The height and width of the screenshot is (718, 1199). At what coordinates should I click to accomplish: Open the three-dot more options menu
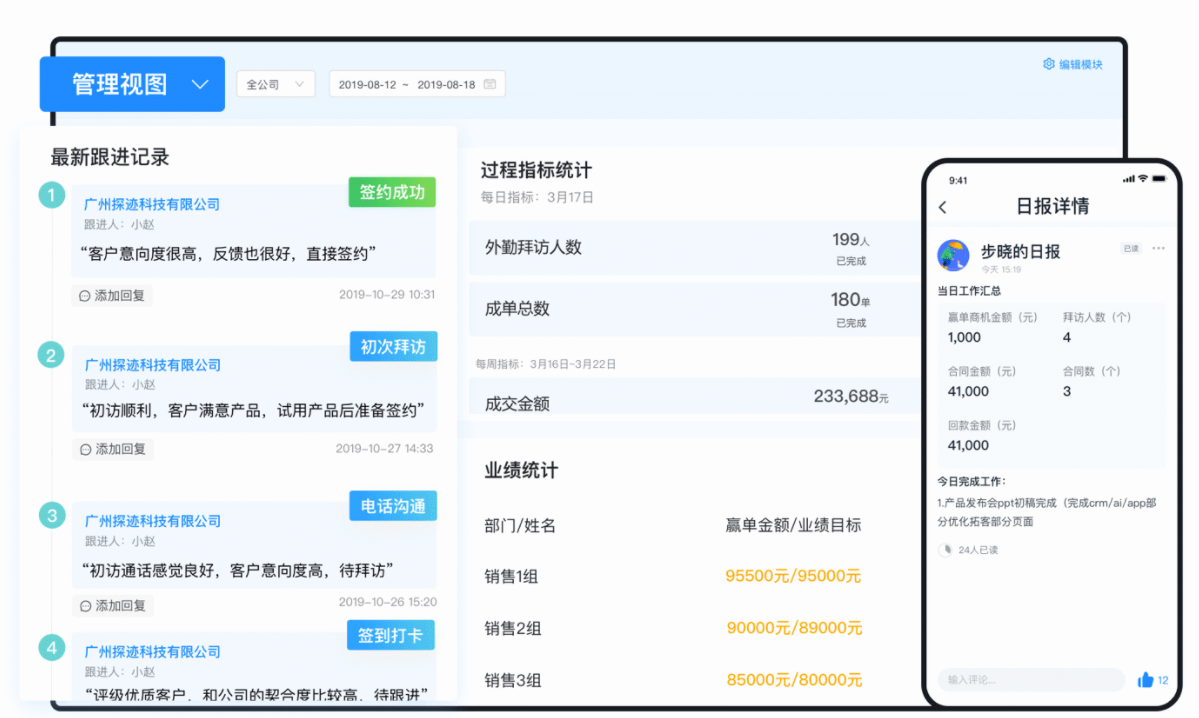[x=1158, y=248]
